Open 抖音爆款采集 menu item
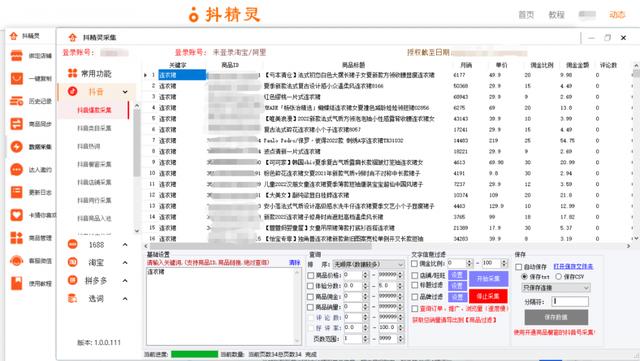 [x=94, y=110]
